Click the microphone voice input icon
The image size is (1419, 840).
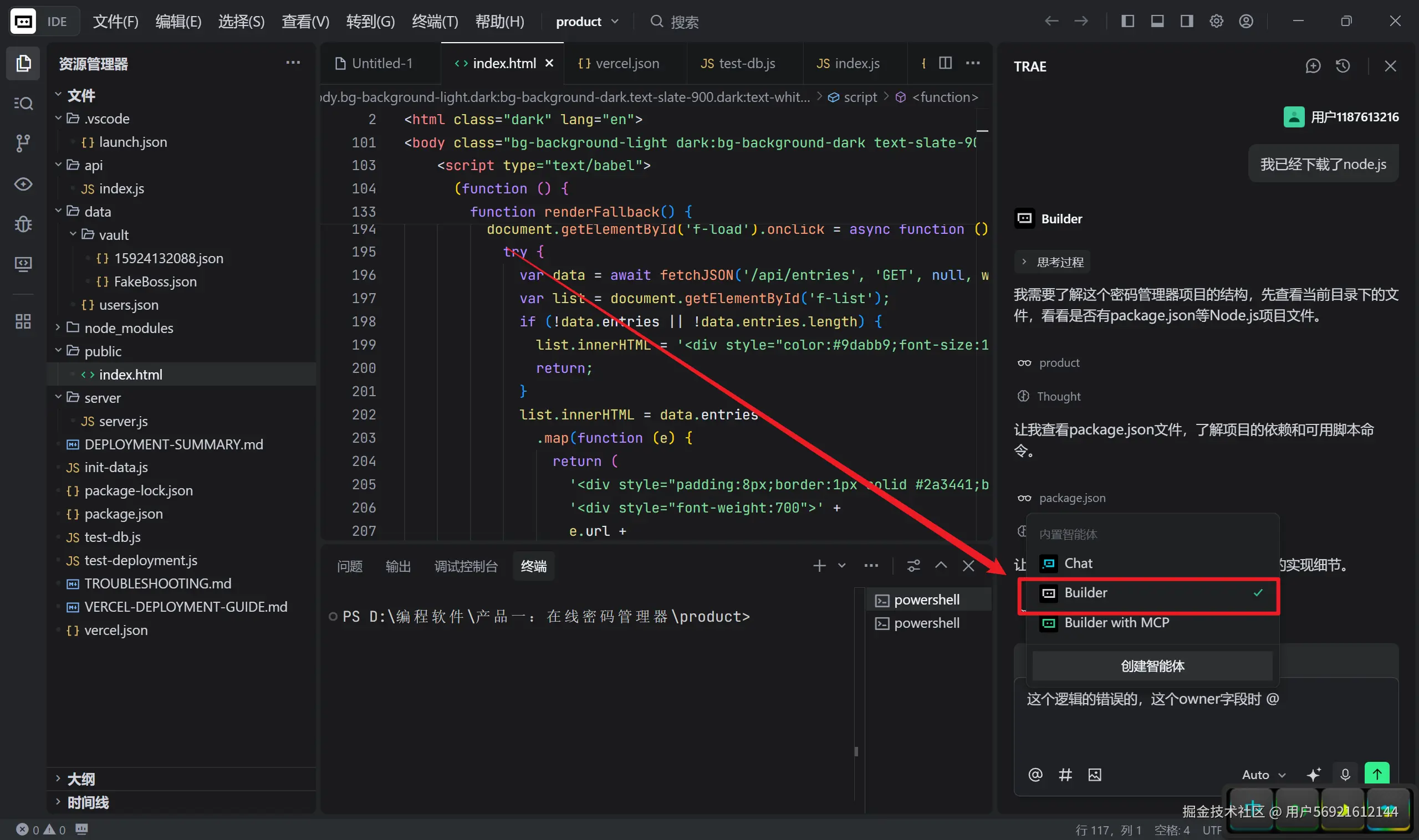[x=1345, y=774]
